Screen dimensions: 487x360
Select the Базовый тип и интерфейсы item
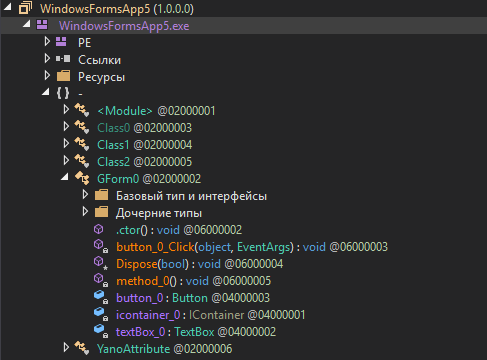(191, 196)
